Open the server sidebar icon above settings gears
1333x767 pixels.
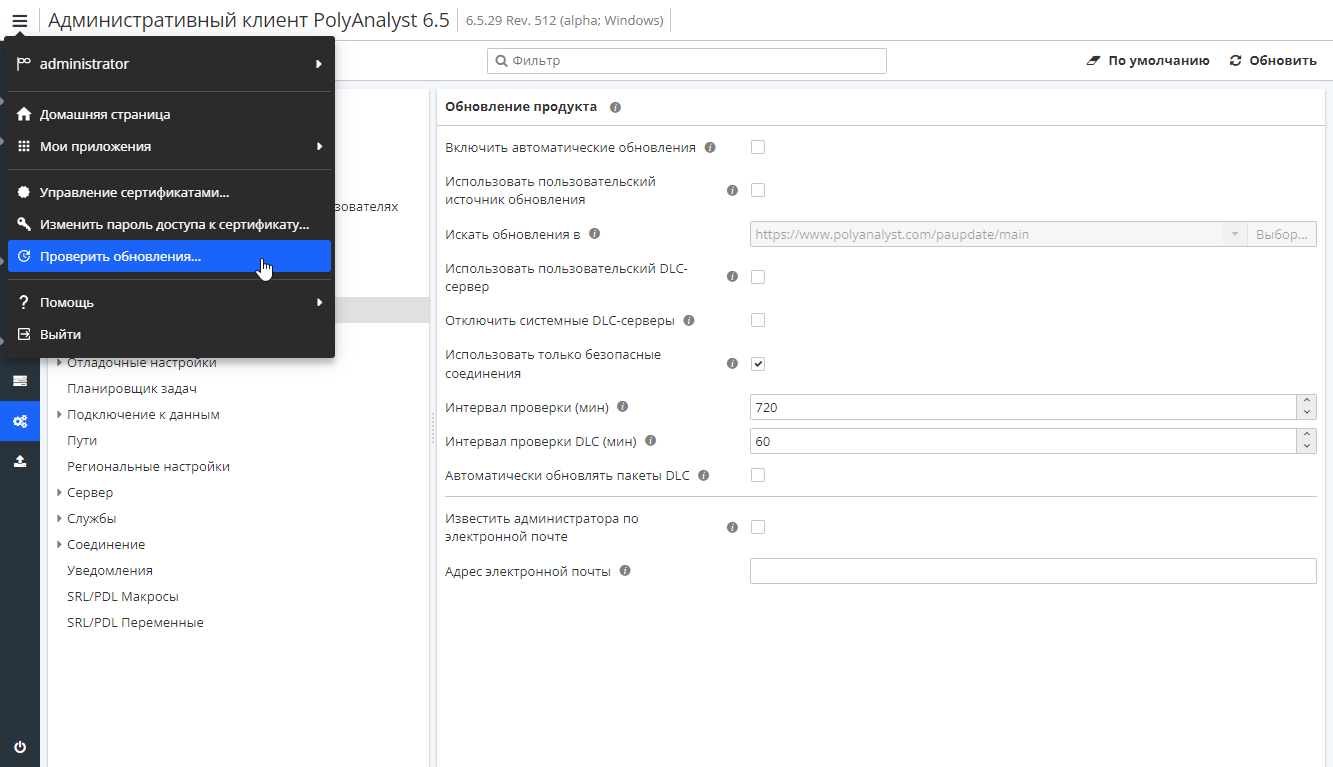pyautogui.click(x=20, y=381)
